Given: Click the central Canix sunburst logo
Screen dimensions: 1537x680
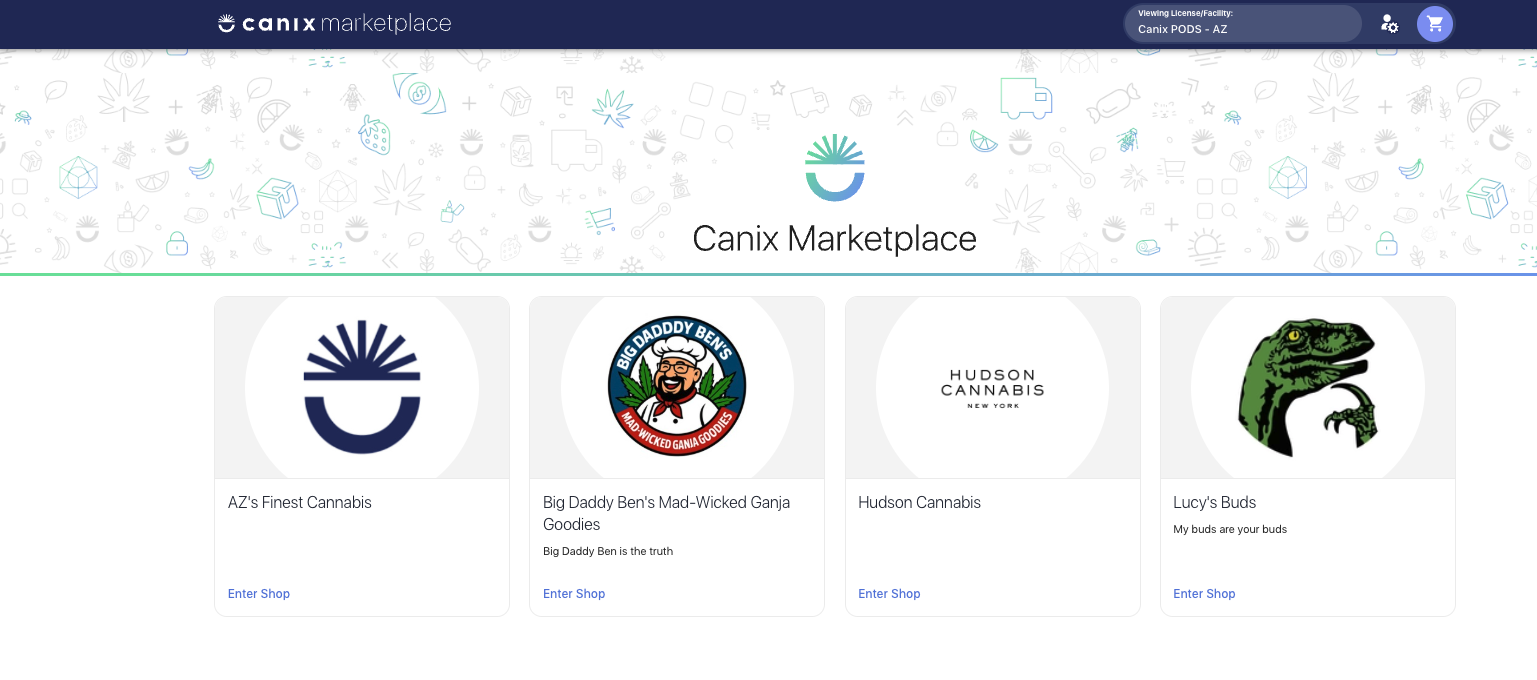Looking at the screenshot, I should click(x=834, y=168).
